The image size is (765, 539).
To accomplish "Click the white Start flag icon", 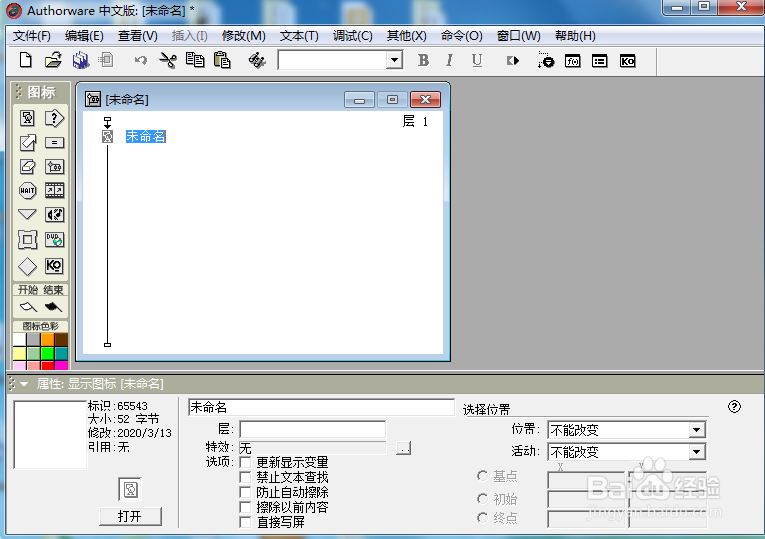I will [x=28, y=307].
